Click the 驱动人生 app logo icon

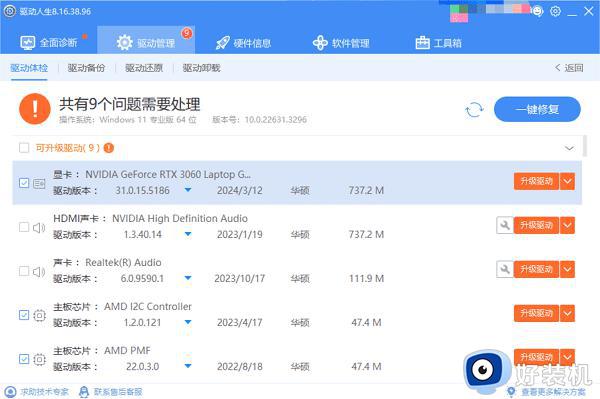click(10, 11)
